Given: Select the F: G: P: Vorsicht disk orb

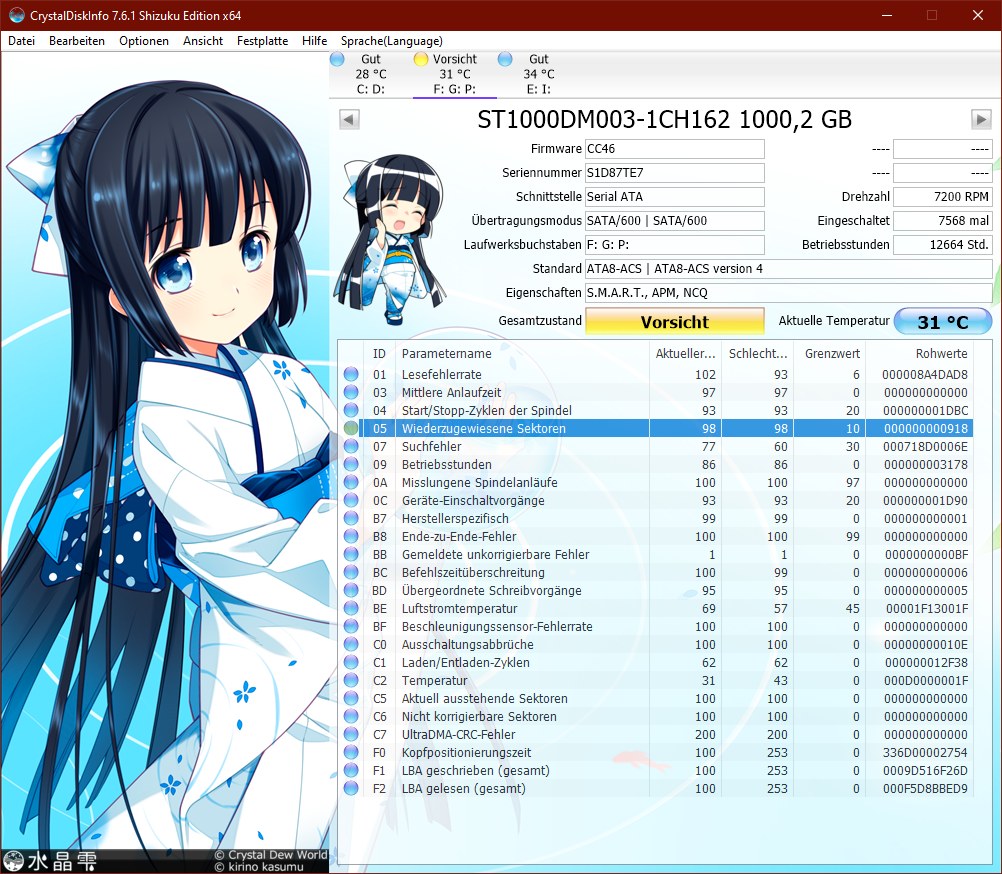Looking at the screenshot, I should click(420, 59).
